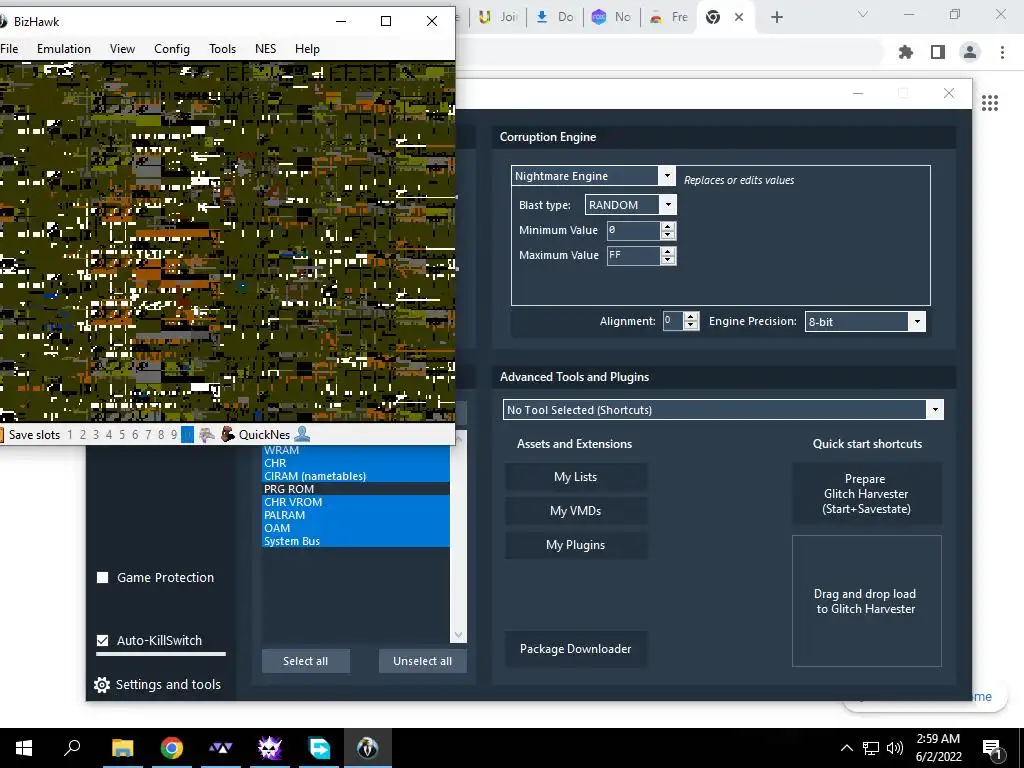Screen dimensions: 1024x768
Task: Close the active Chrome tab
Action: click(739, 17)
